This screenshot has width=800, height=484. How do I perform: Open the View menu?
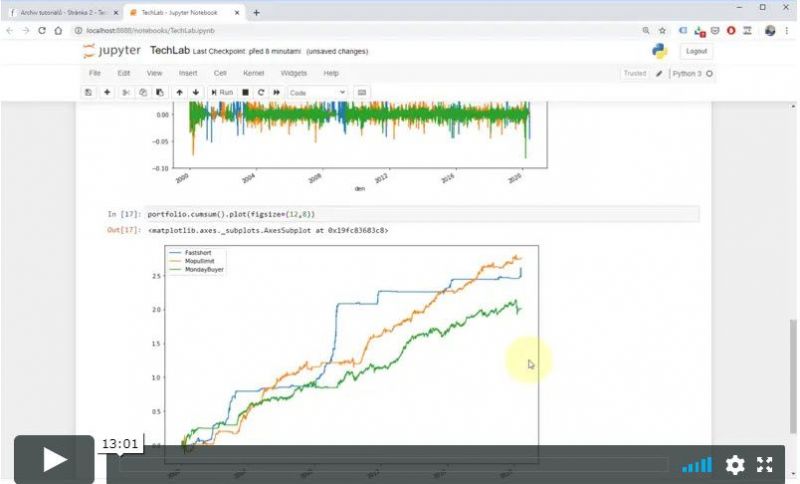pyautogui.click(x=155, y=73)
